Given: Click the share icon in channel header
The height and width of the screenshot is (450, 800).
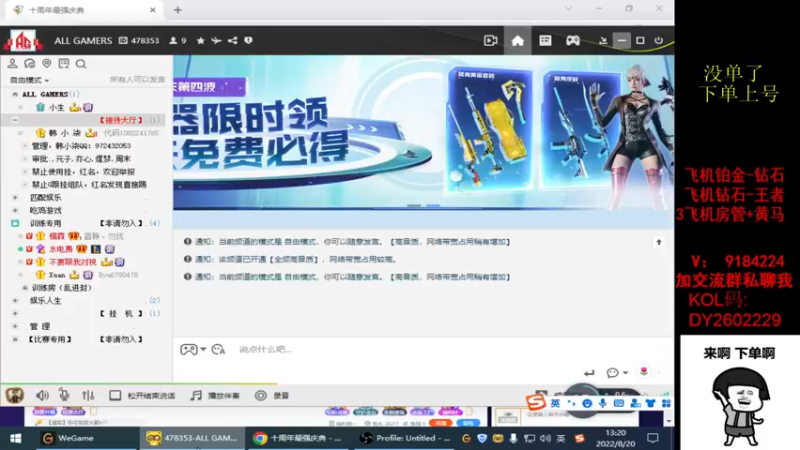Looking at the screenshot, I should click(x=233, y=40).
